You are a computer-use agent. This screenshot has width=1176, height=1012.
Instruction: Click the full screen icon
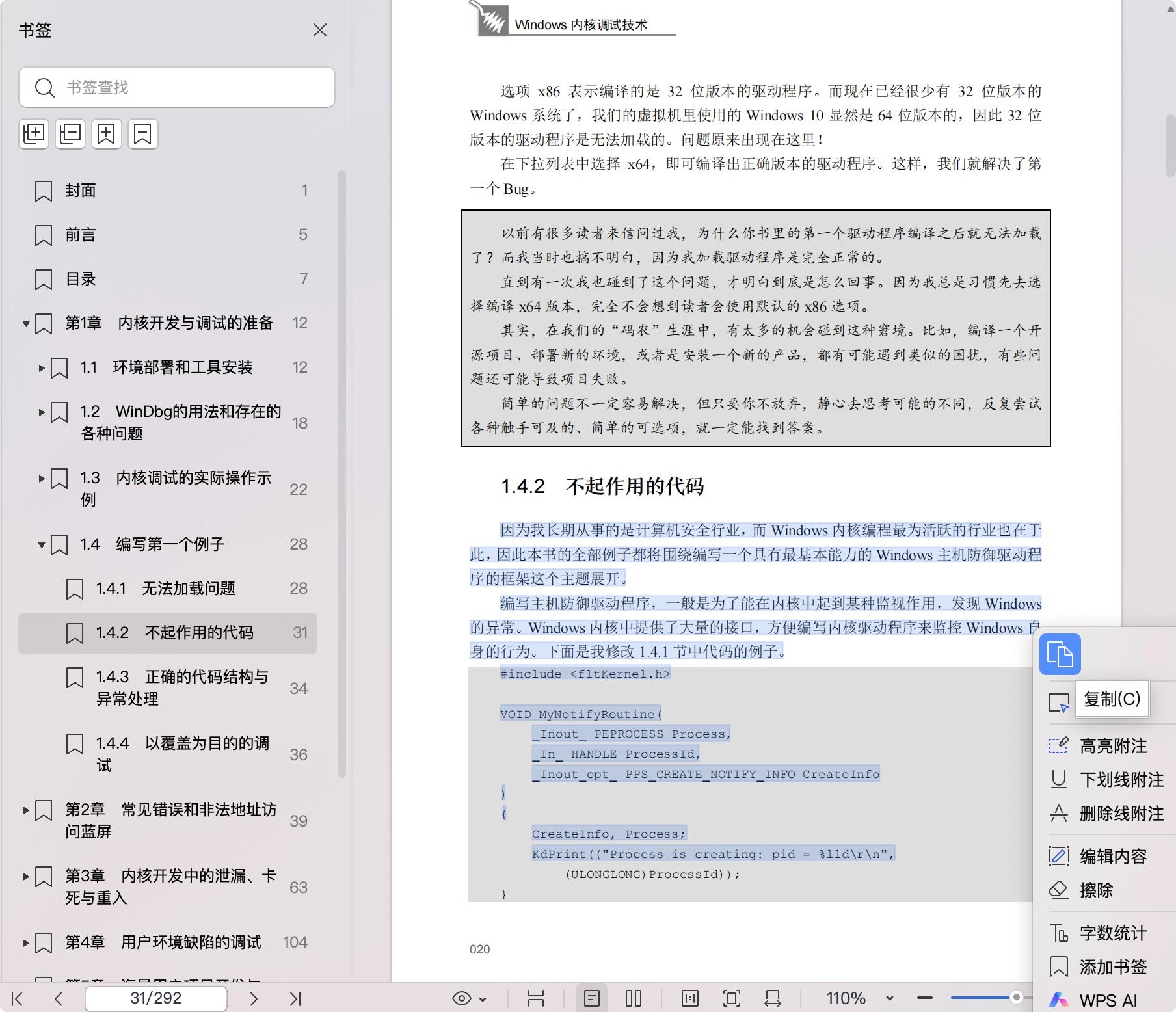coord(732,998)
